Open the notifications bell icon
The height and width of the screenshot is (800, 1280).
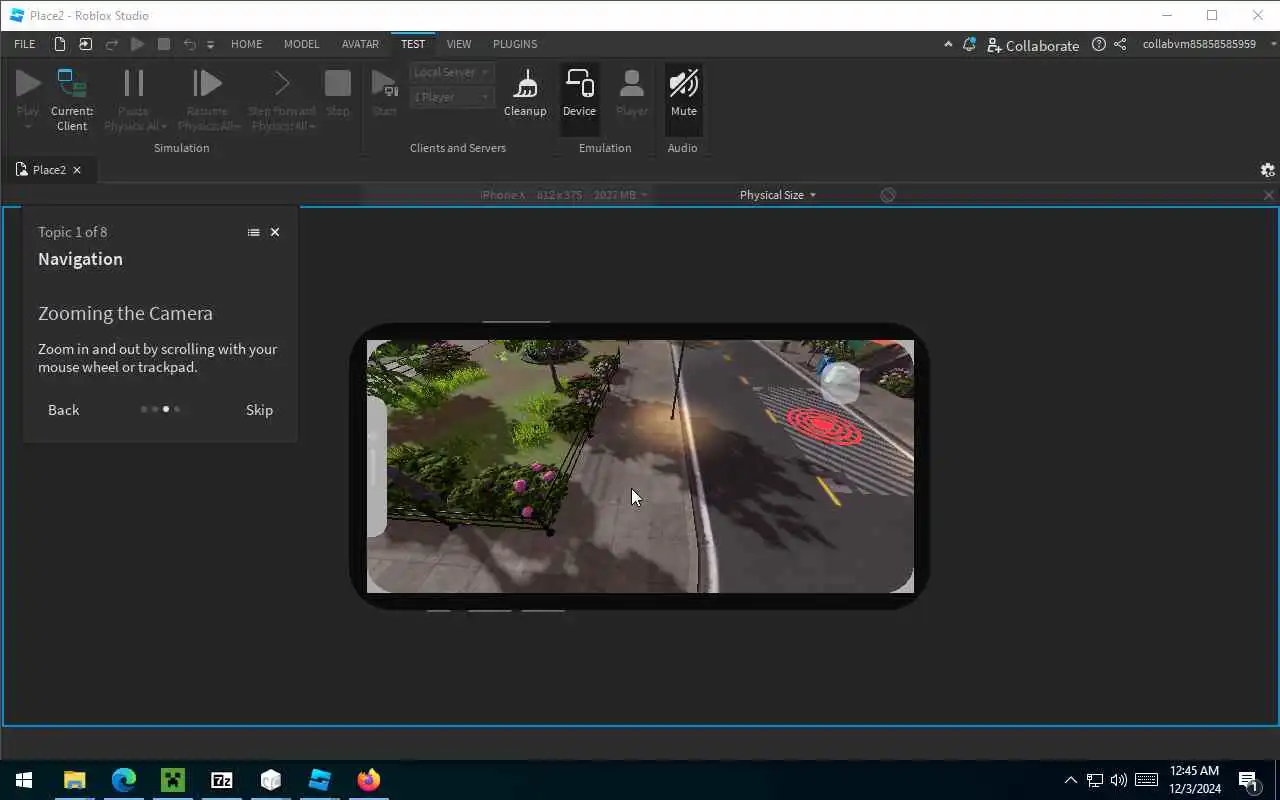(x=969, y=45)
